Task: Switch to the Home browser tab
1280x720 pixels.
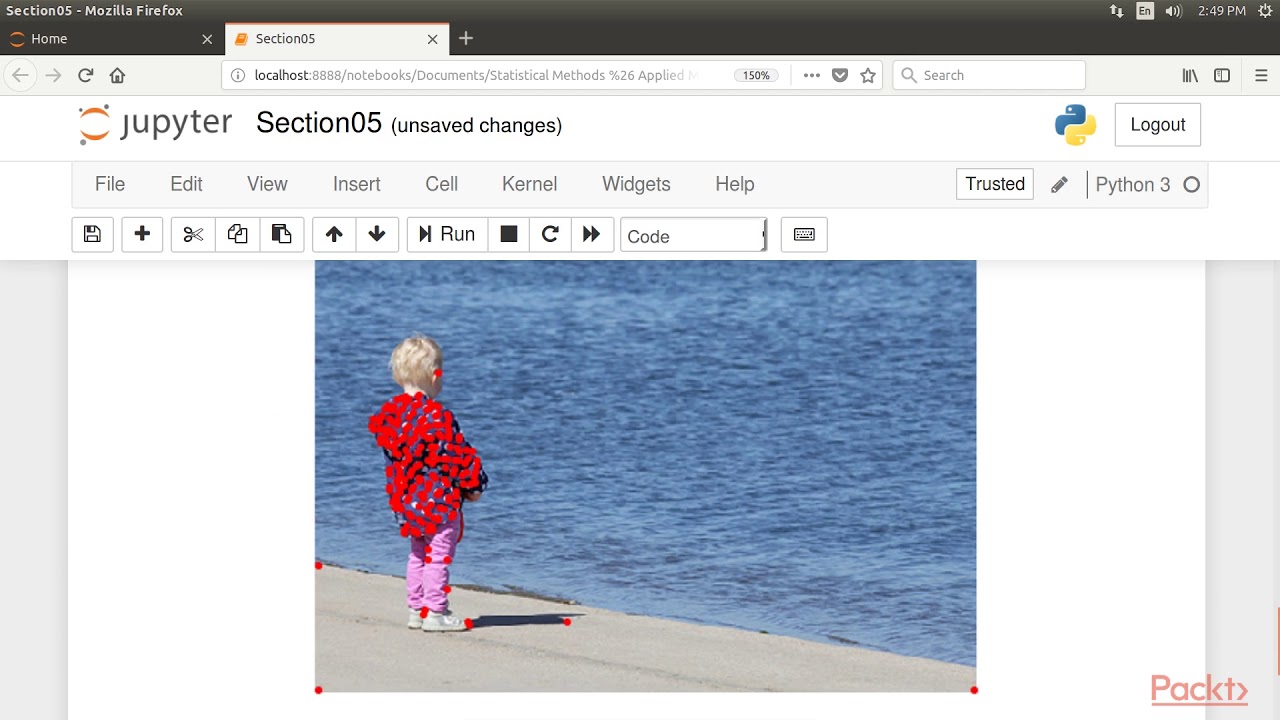Action: coord(110,39)
